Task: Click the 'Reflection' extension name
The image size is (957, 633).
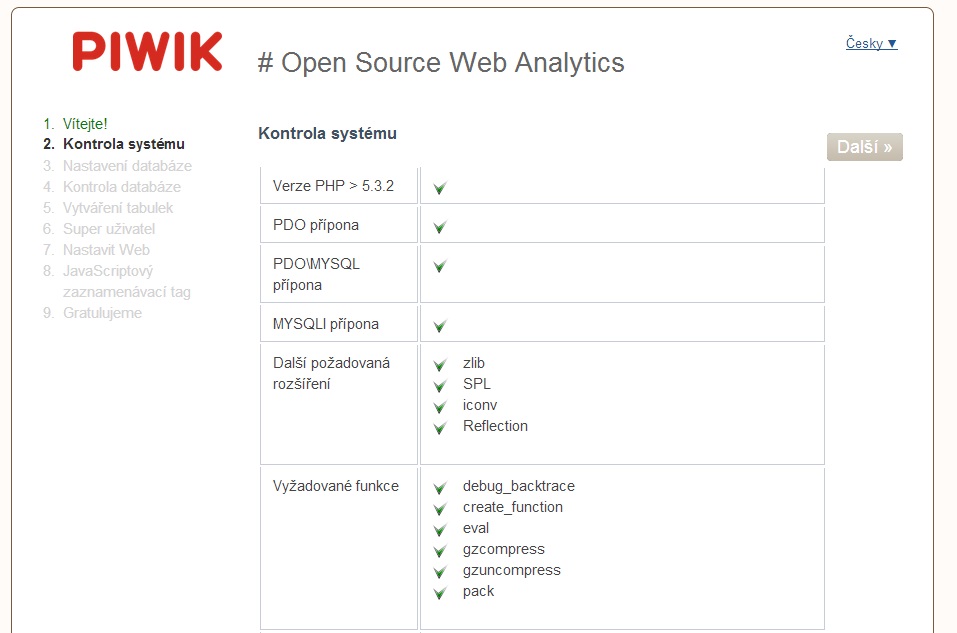Action: [x=495, y=426]
